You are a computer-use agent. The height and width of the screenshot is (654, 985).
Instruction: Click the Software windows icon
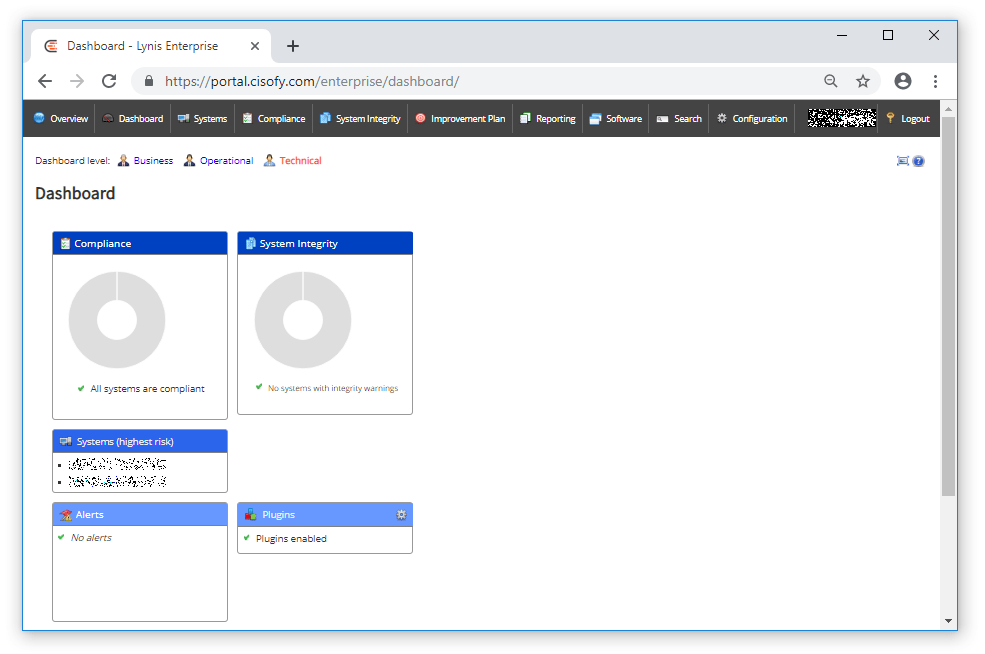[x=596, y=118]
